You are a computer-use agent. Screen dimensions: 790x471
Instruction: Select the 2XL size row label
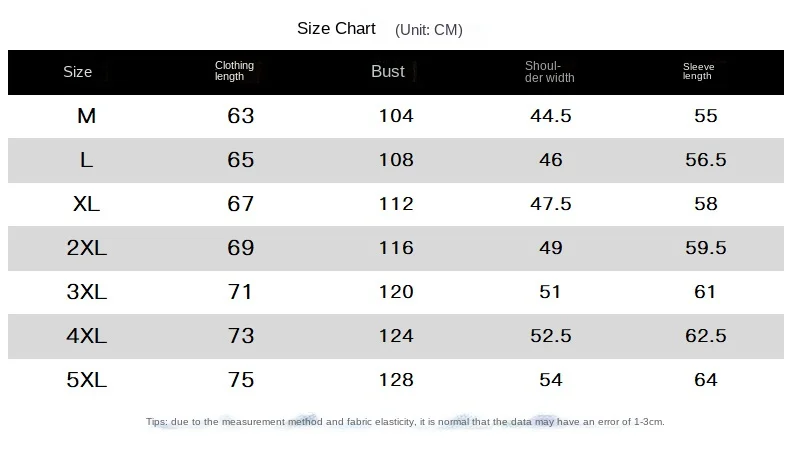(87, 248)
